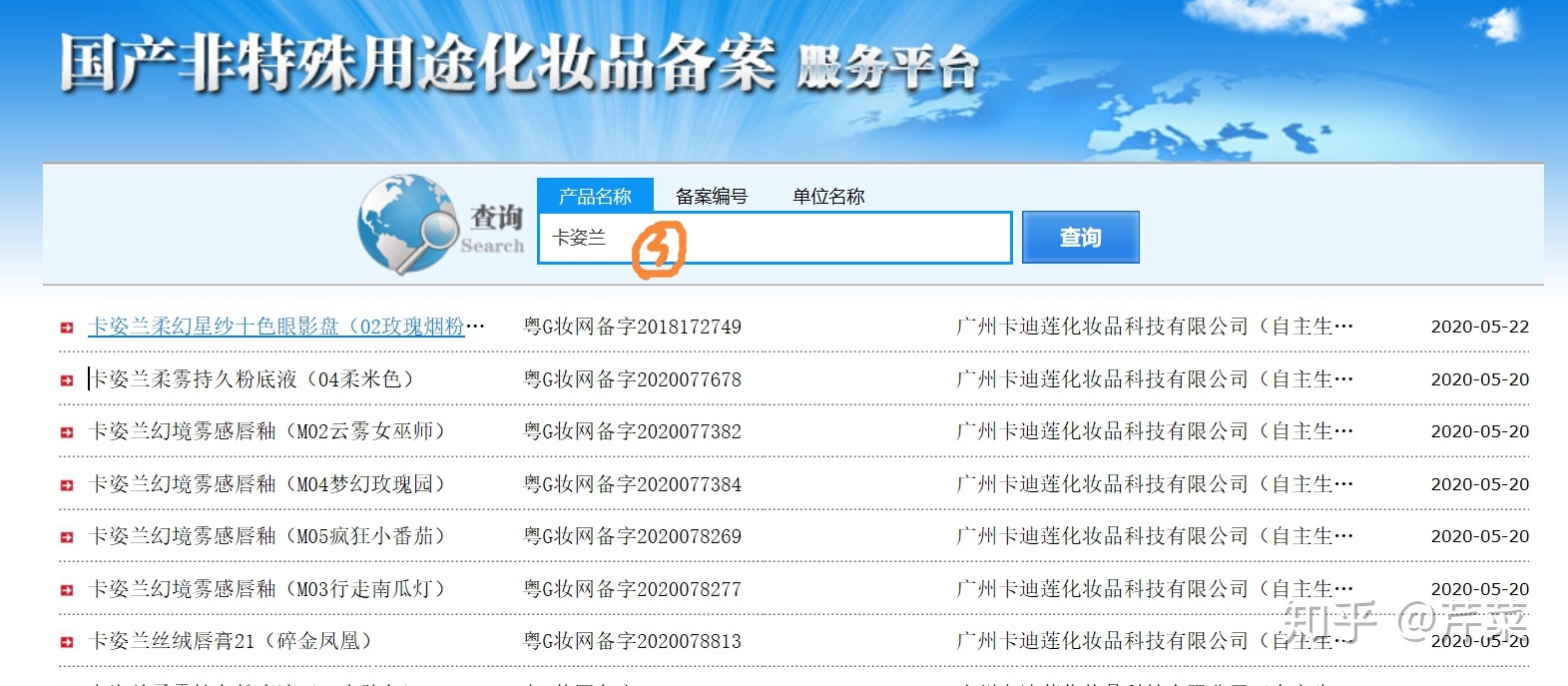Click record number 粤G妆网备字2020077384
Image resolution: width=1568 pixels, height=686 pixels.
633,484
